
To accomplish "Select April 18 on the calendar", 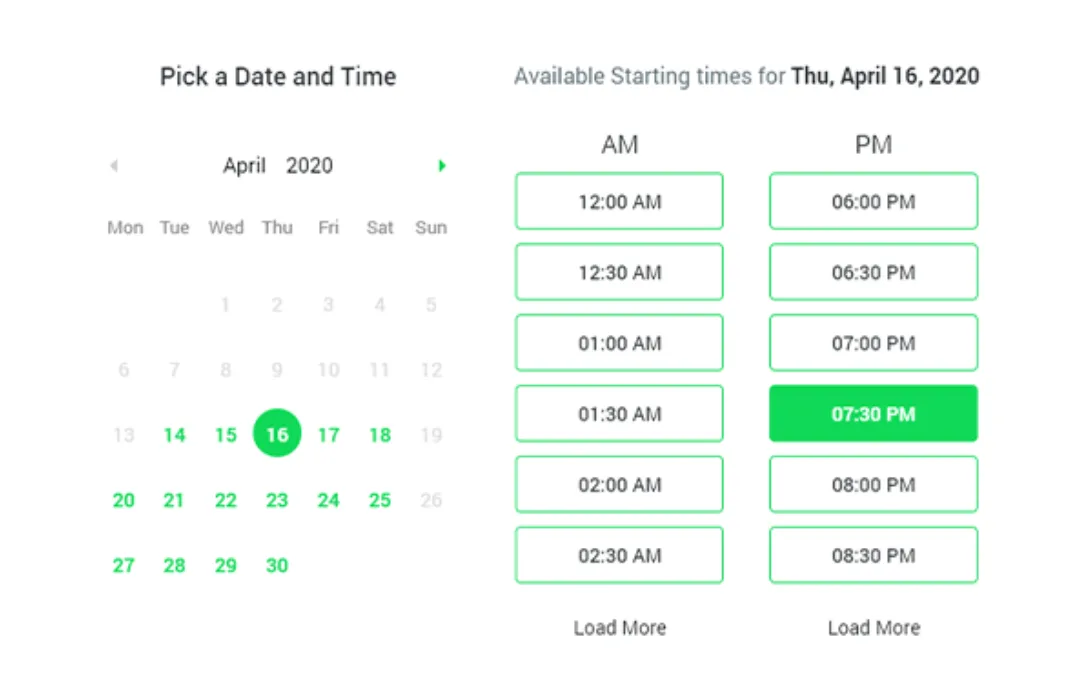I will pos(380,435).
